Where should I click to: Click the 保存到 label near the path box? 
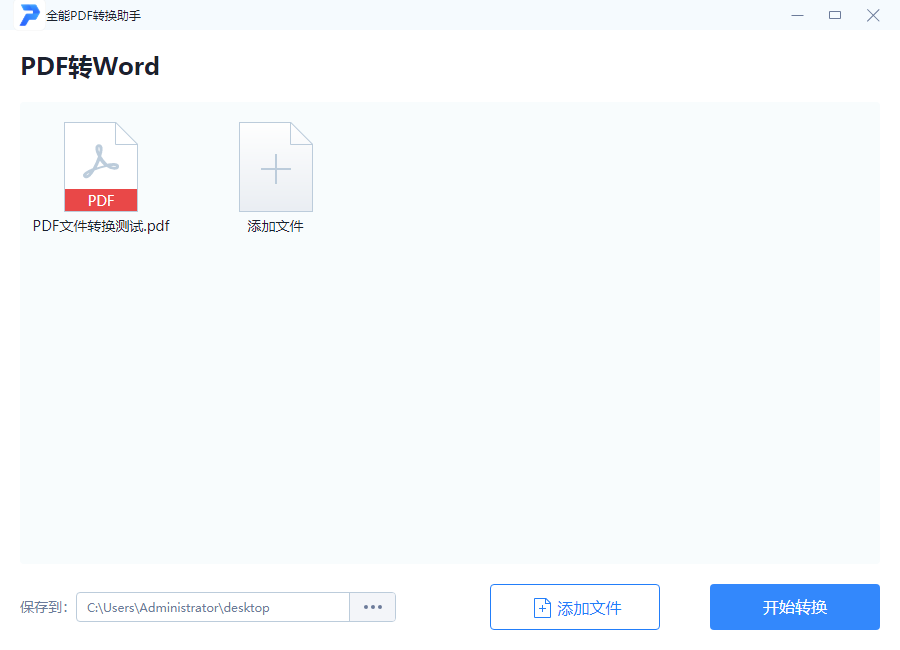coord(46,607)
